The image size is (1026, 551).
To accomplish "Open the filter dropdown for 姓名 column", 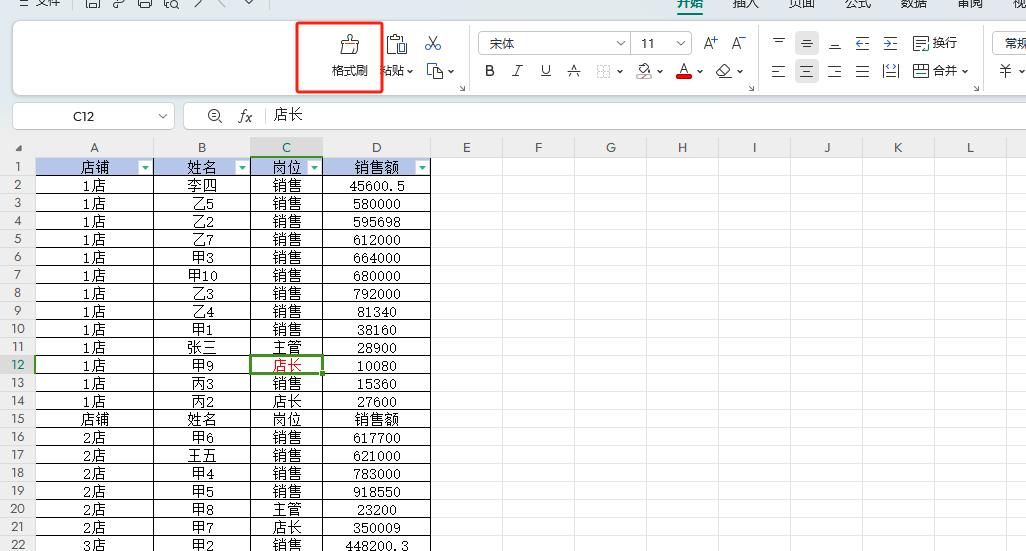I will coord(241,168).
